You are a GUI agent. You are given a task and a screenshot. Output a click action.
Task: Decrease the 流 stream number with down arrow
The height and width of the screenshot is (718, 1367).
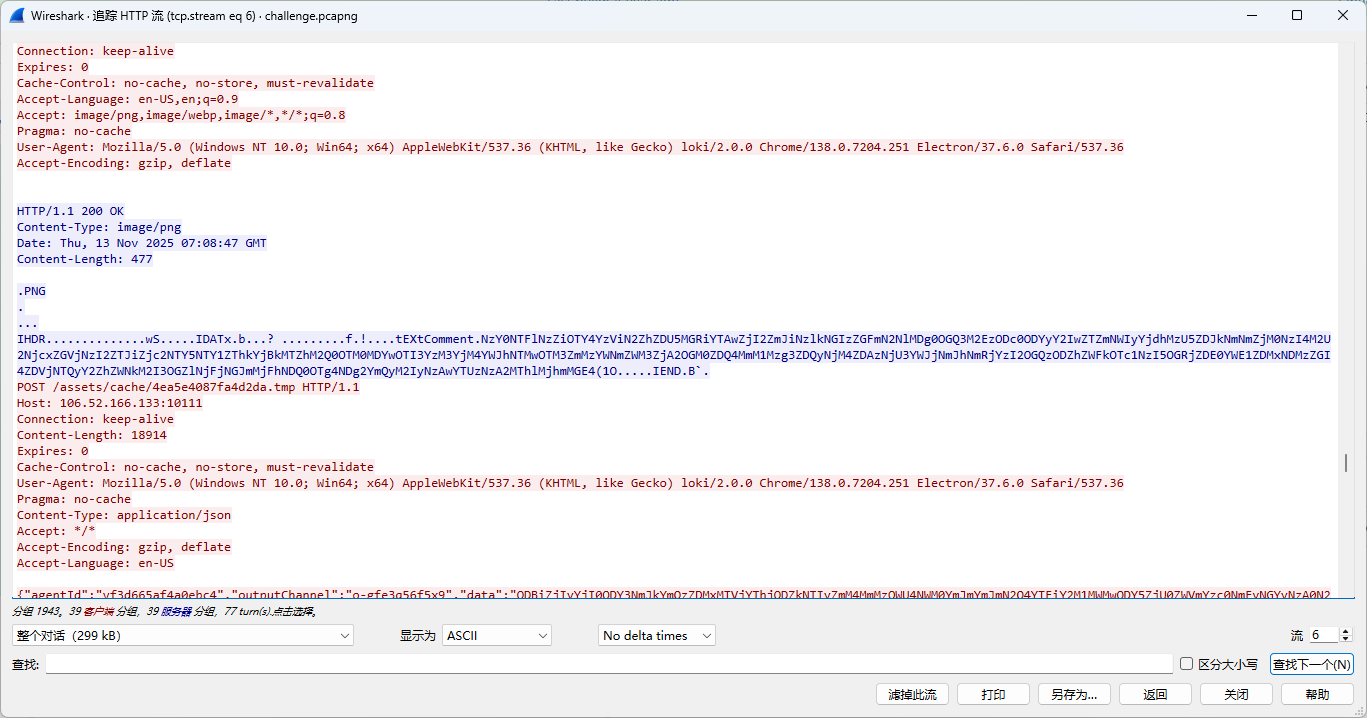pyautogui.click(x=1345, y=639)
